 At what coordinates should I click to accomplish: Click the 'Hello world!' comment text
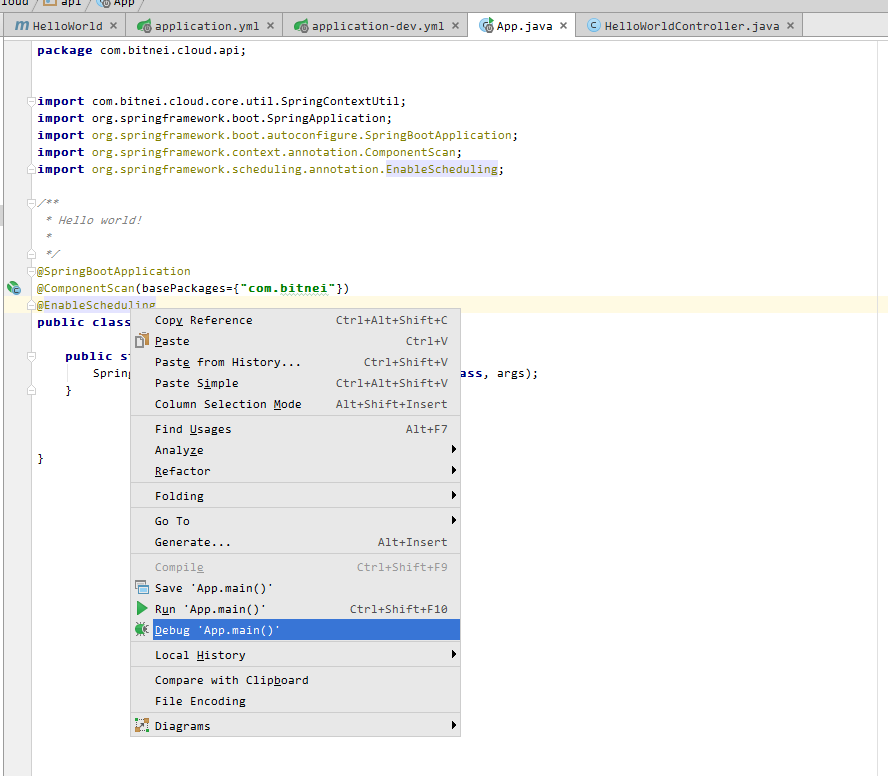pos(100,220)
